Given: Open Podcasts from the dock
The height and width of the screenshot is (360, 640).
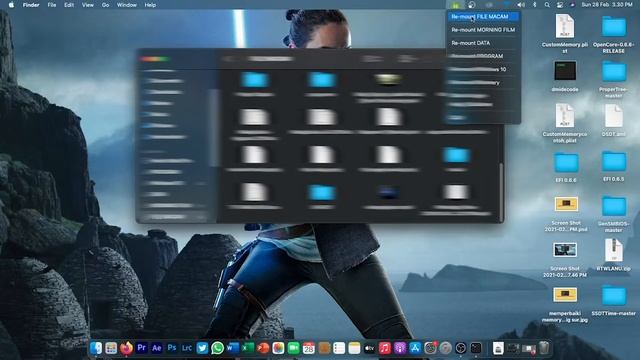Looking at the screenshot, I should click(400, 348).
